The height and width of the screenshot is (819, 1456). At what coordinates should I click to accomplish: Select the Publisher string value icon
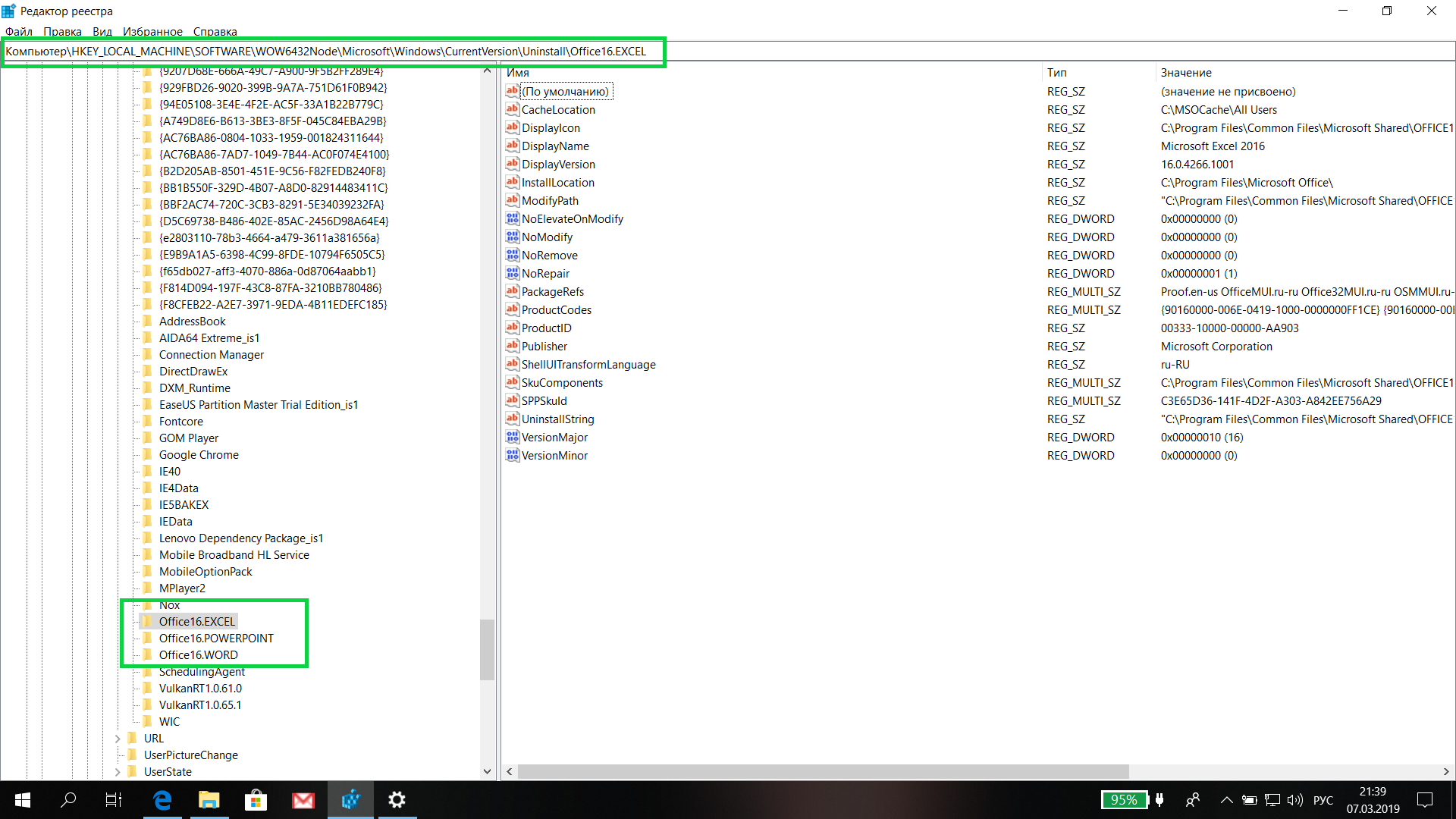513,346
